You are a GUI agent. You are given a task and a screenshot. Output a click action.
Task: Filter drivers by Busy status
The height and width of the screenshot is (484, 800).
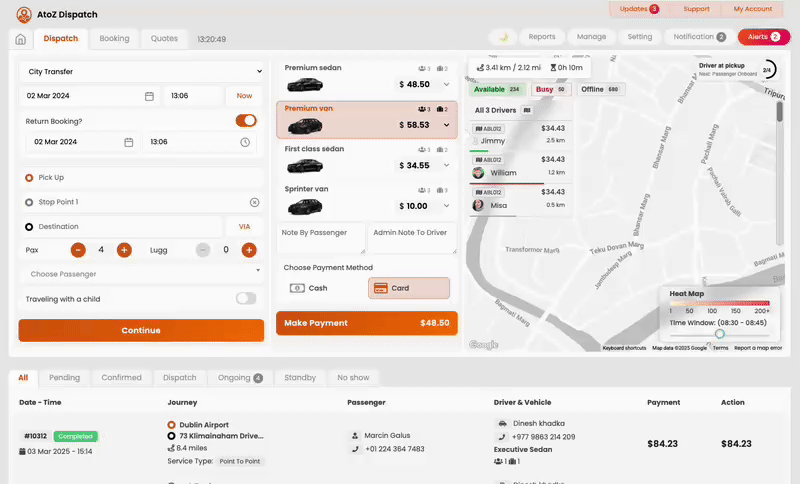click(x=550, y=89)
